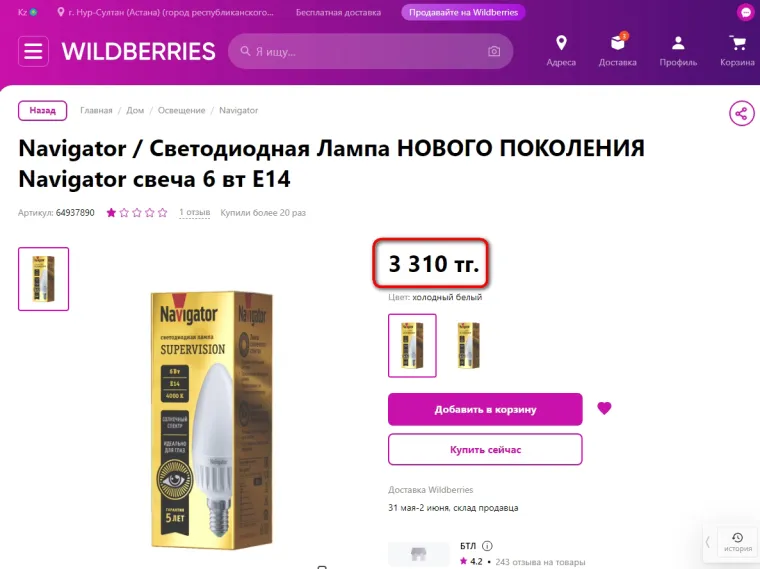The width and height of the screenshot is (760, 569).
Task: Go to Navigator breadcrumb link
Action: (x=238, y=111)
